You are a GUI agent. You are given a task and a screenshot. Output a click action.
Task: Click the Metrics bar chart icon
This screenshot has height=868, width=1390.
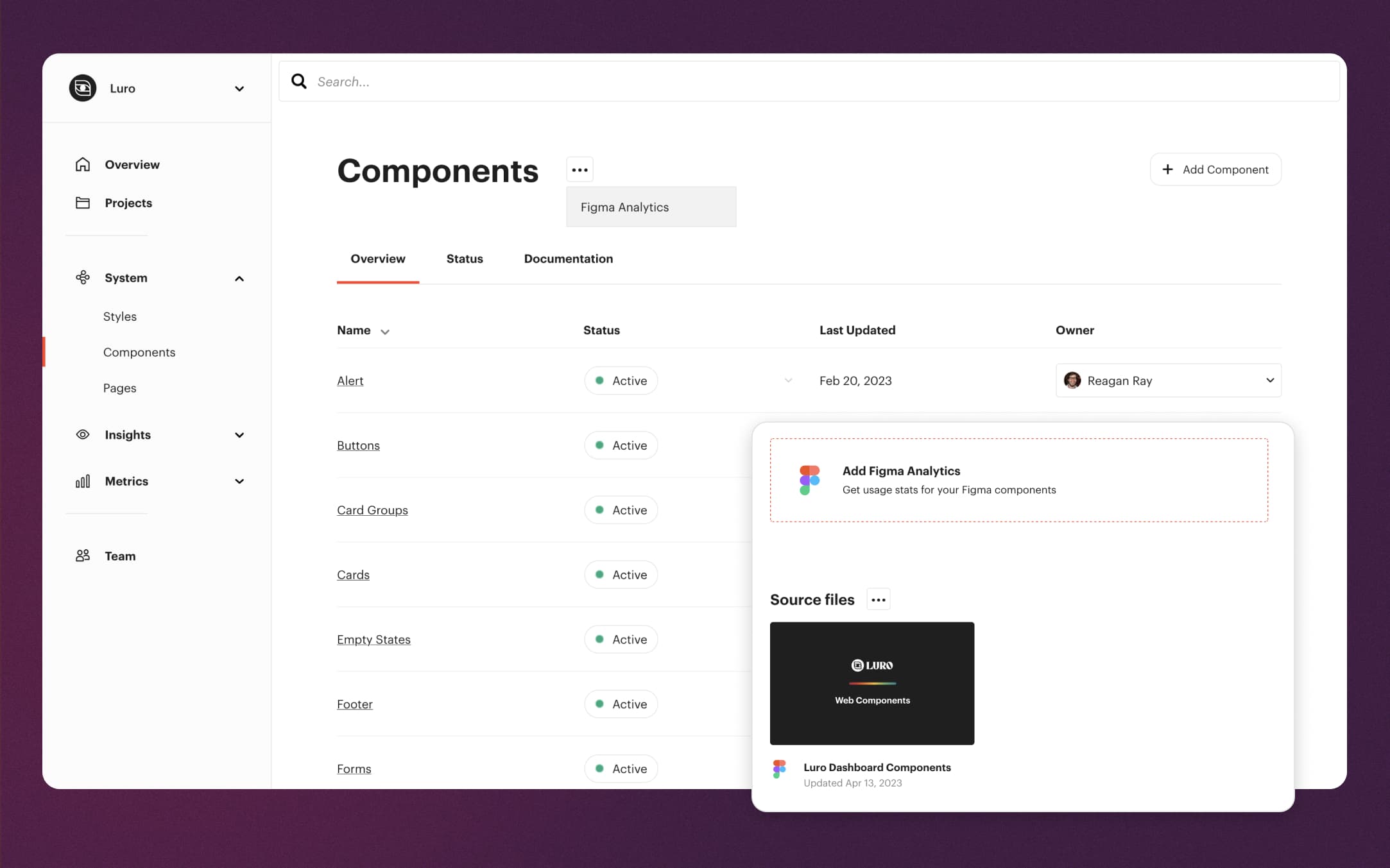pyautogui.click(x=83, y=481)
